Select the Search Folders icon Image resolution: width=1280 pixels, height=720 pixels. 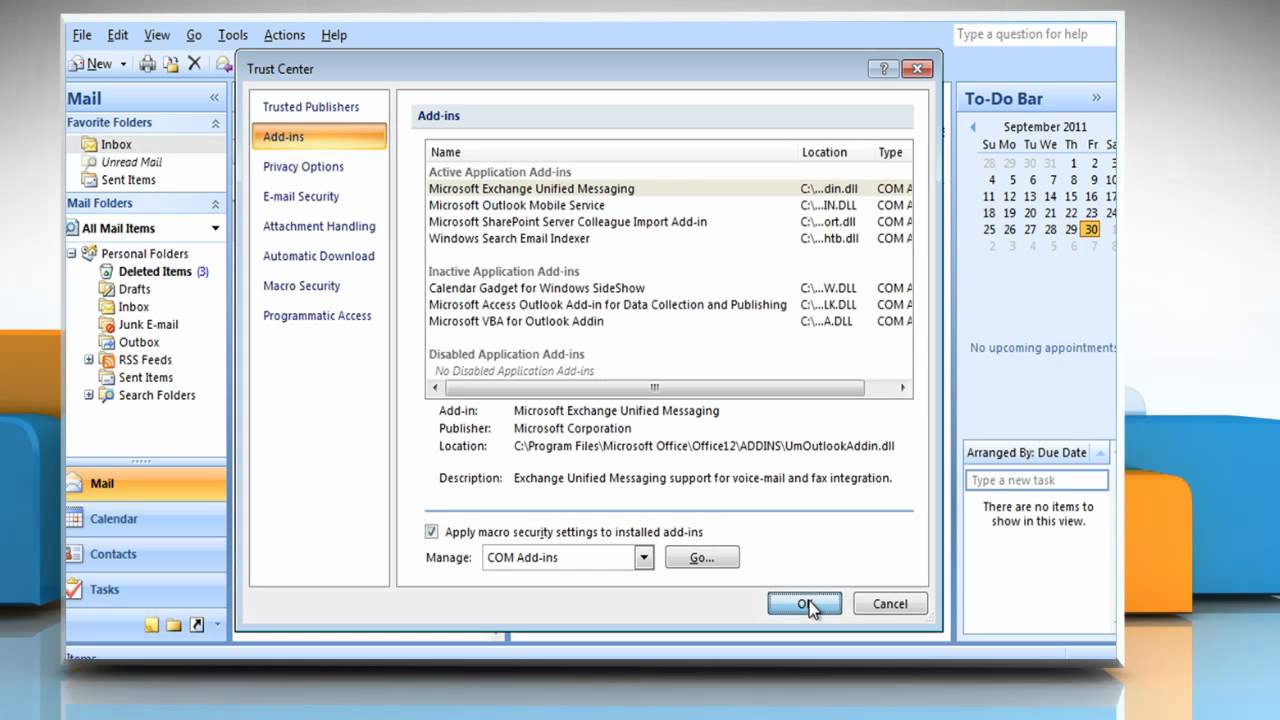[108, 395]
